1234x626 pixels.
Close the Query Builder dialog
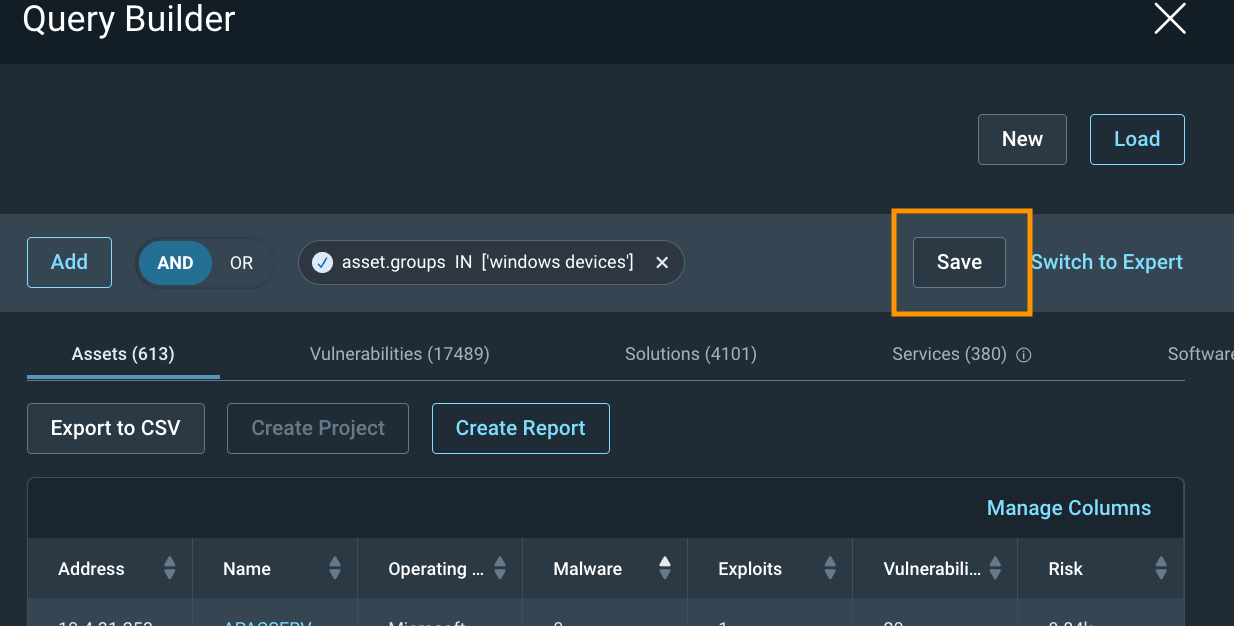(1169, 19)
